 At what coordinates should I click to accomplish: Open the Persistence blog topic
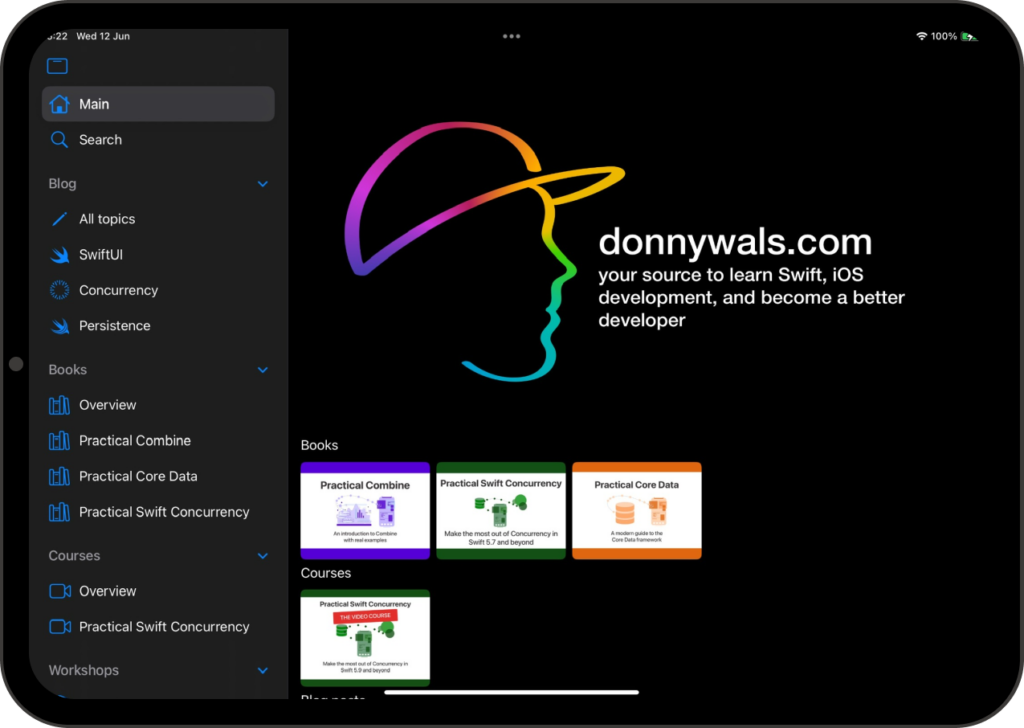(158, 326)
